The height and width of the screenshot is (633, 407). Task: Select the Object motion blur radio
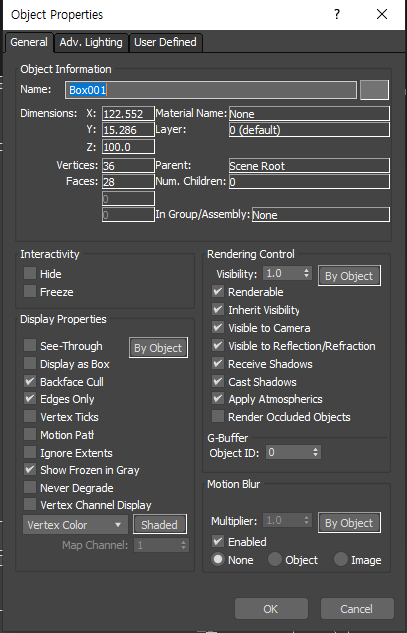pyautogui.click(x=275, y=560)
